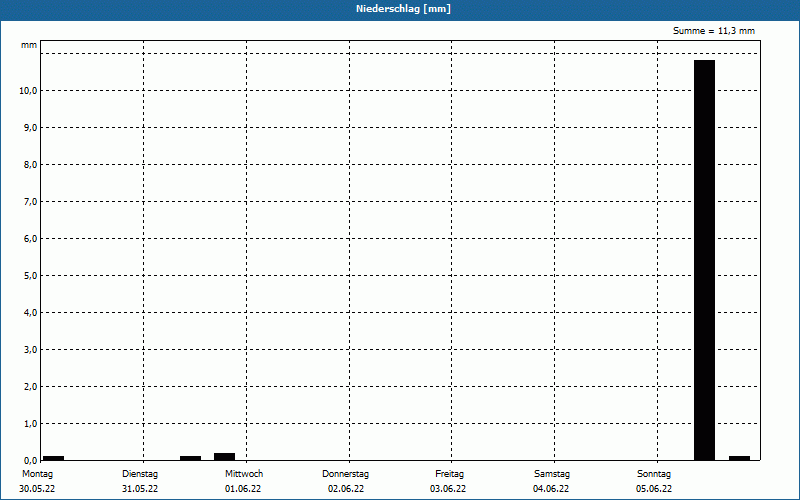This screenshot has width=800, height=500.
Task: Select the Summe = 11,3 mm label
Action: (714, 31)
